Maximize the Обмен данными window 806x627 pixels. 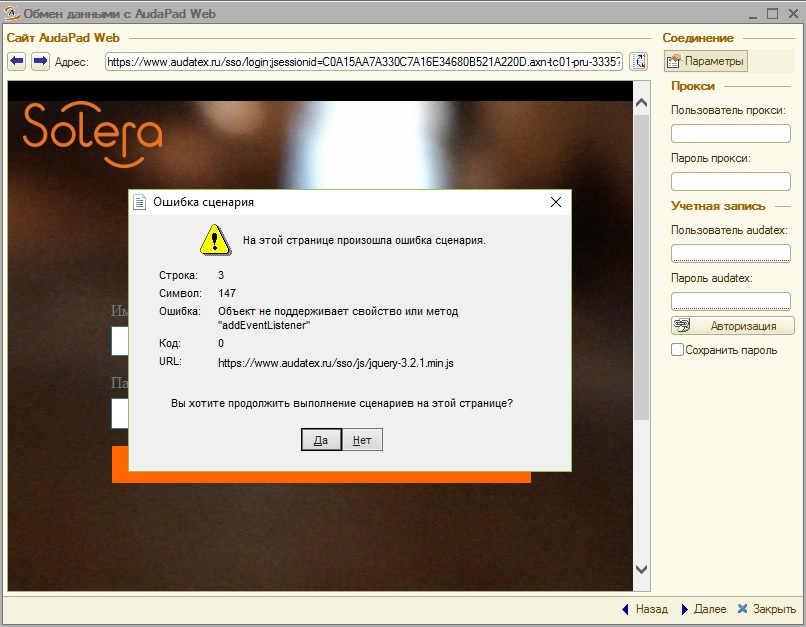[772, 14]
